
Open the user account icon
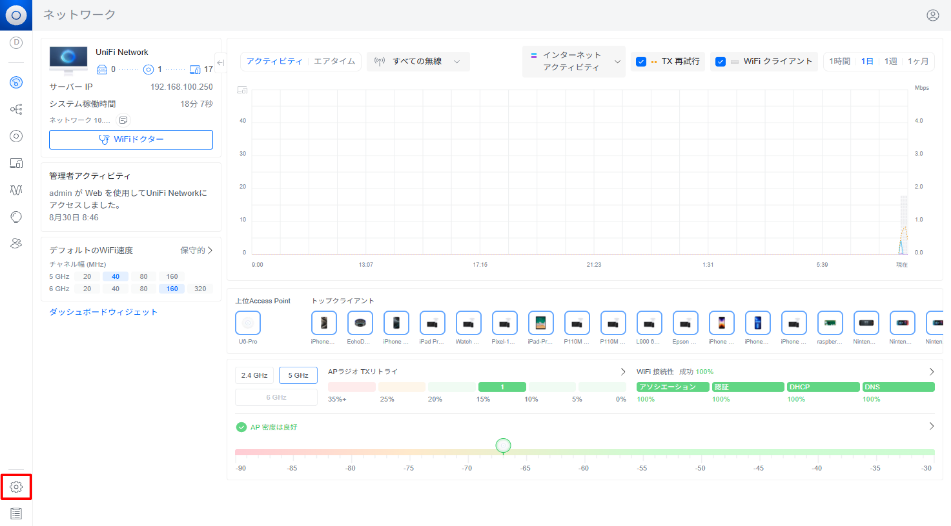point(933,15)
